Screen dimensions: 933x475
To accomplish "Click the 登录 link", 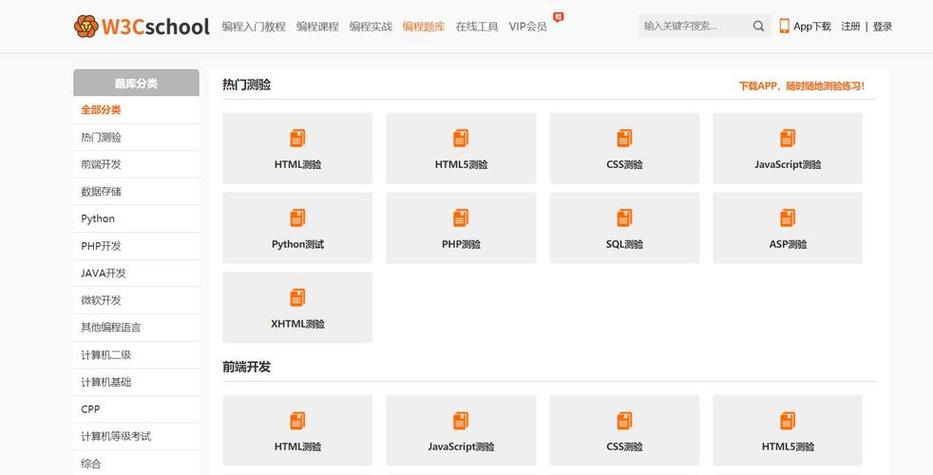I will (882, 27).
